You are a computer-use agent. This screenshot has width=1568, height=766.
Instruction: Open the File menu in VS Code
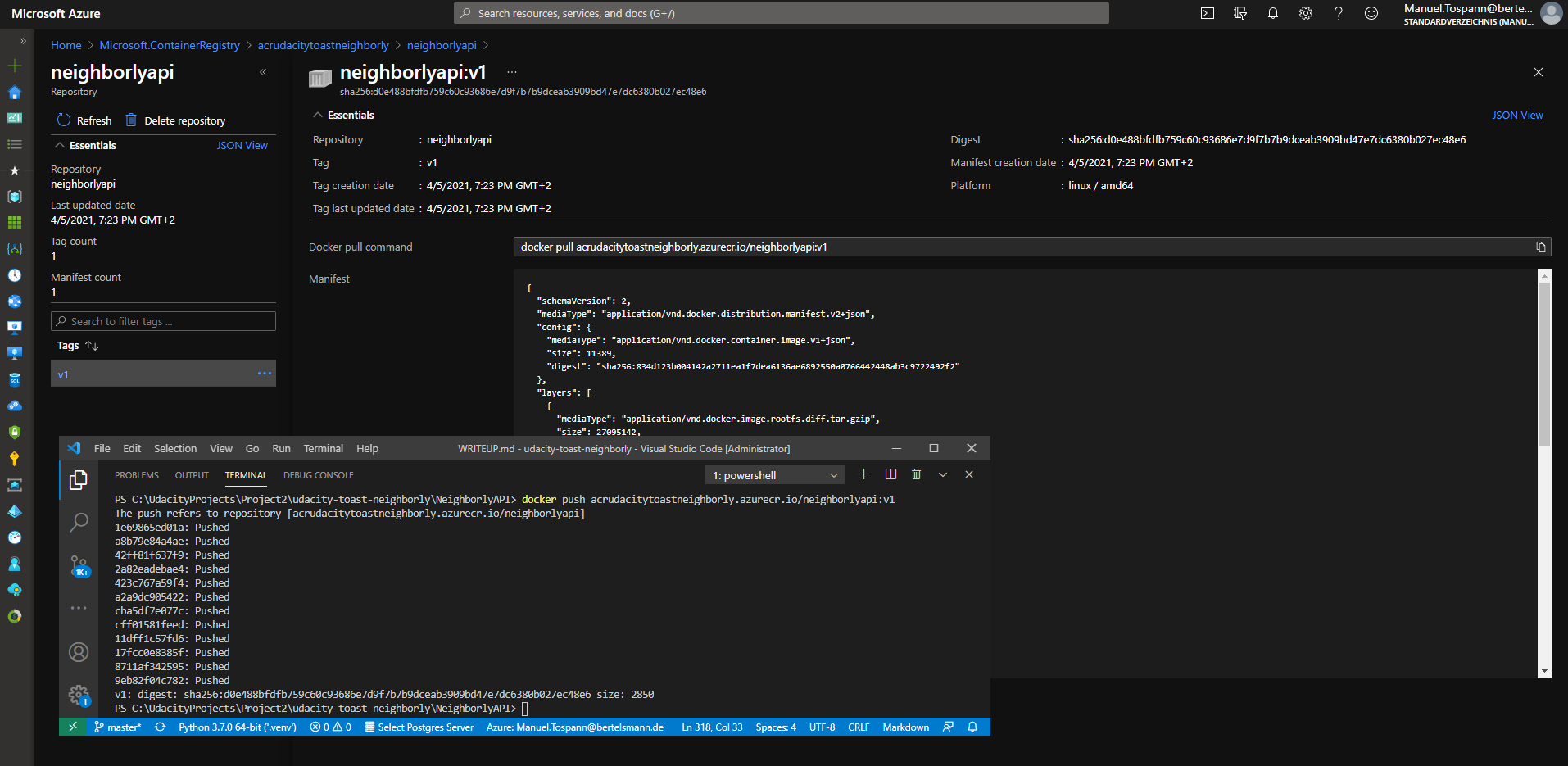pyautogui.click(x=102, y=448)
